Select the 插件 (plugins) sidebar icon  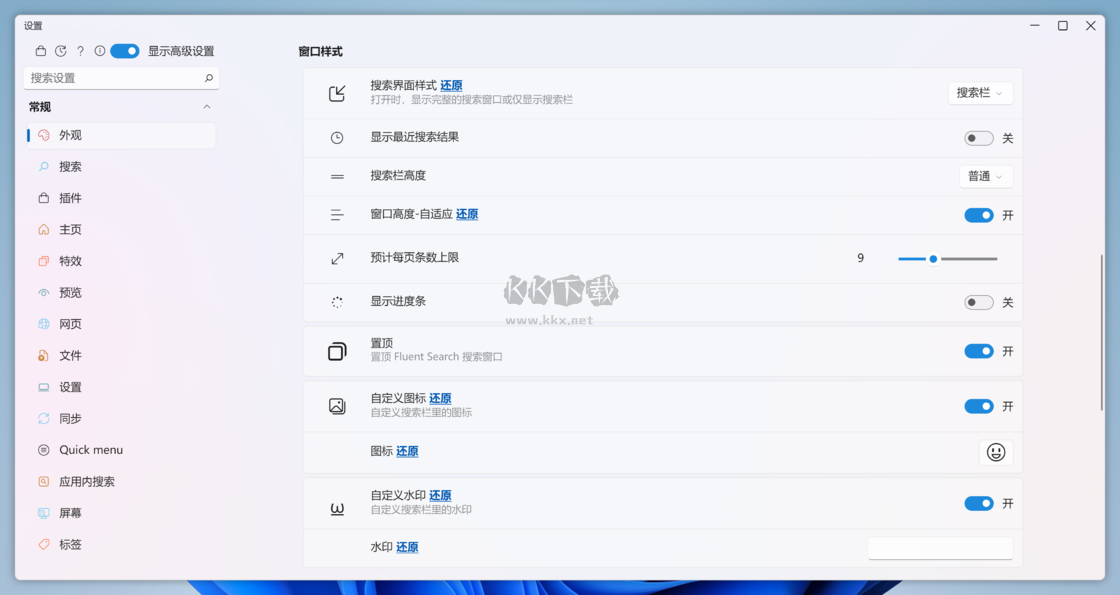(42, 197)
